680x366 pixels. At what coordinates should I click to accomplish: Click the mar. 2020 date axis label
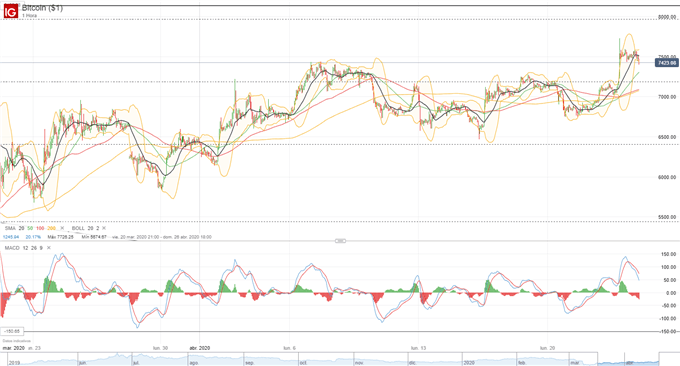click(x=13, y=348)
